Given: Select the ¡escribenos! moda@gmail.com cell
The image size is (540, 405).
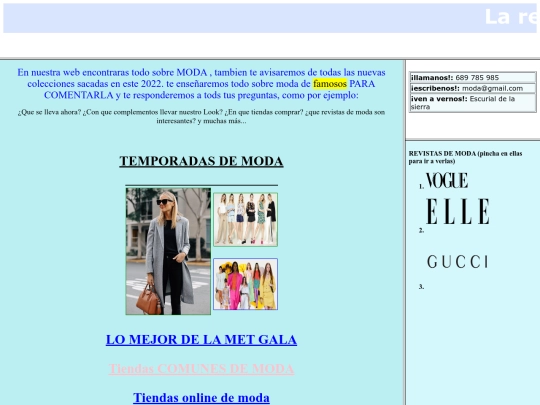Looking at the screenshot, I should pyautogui.click(x=472, y=88).
